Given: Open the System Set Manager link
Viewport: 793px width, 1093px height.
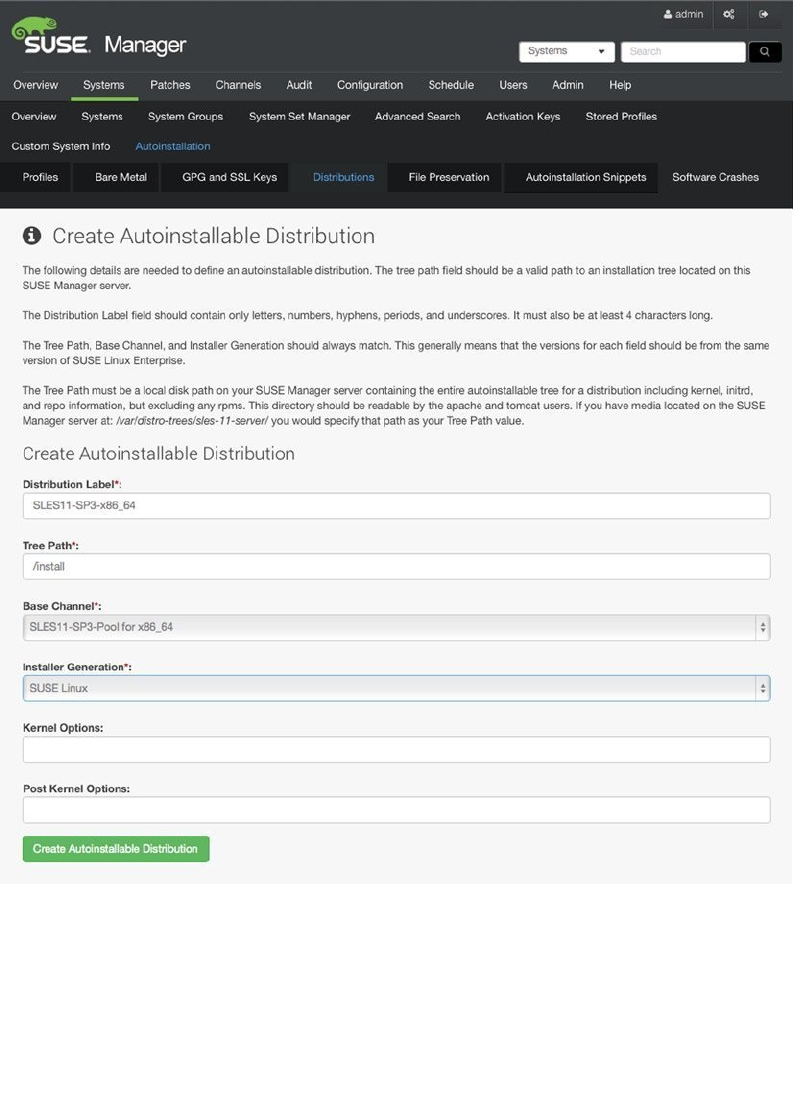Looking at the screenshot, I should [x=300, y=116].
